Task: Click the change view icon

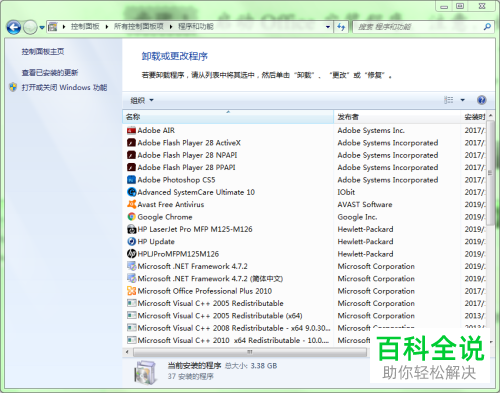Action: click(448, 100)
